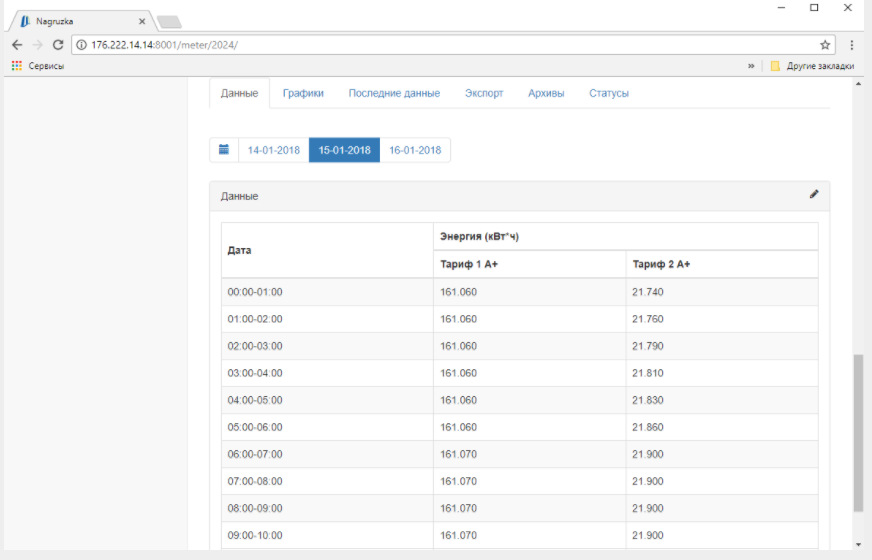Open the Последние данные tab
This screenshot has width=872, height=560.
394,93
